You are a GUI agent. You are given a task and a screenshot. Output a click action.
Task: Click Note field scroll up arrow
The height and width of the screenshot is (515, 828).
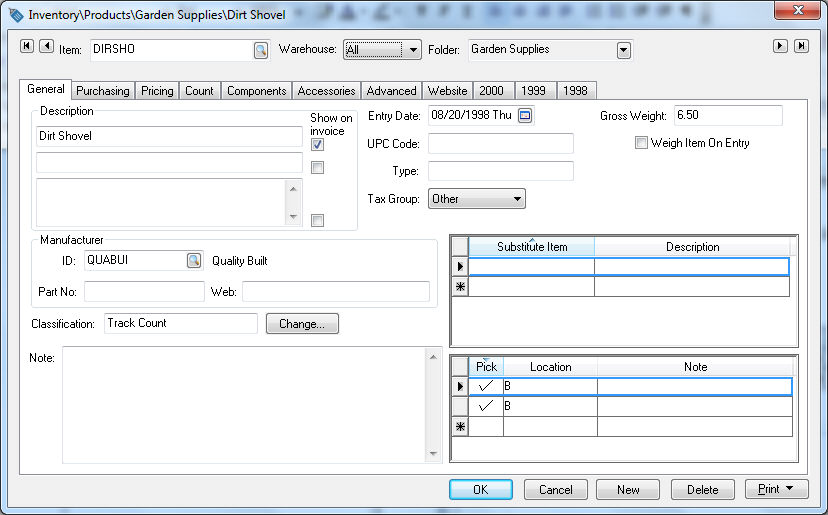click(434, 357)
